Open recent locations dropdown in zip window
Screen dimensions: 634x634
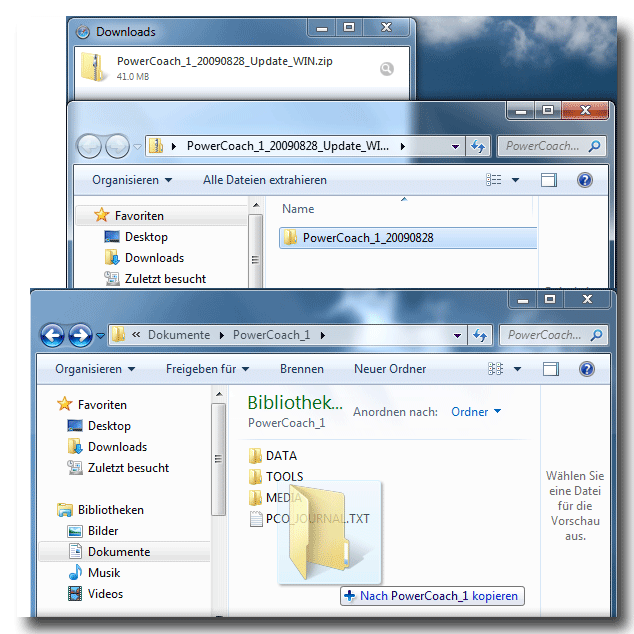(x=137, y=146)
